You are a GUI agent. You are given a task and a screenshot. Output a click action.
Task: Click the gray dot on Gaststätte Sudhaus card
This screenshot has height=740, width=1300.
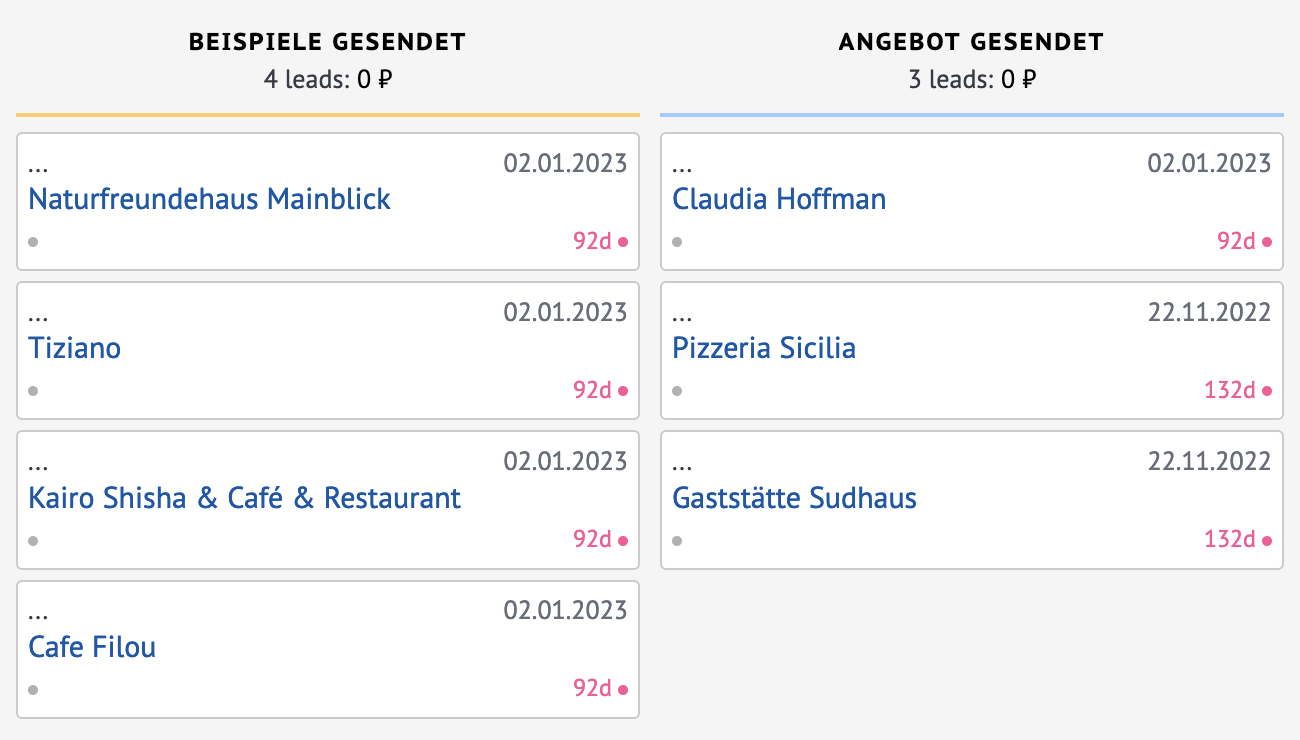(x=677, y=541)
